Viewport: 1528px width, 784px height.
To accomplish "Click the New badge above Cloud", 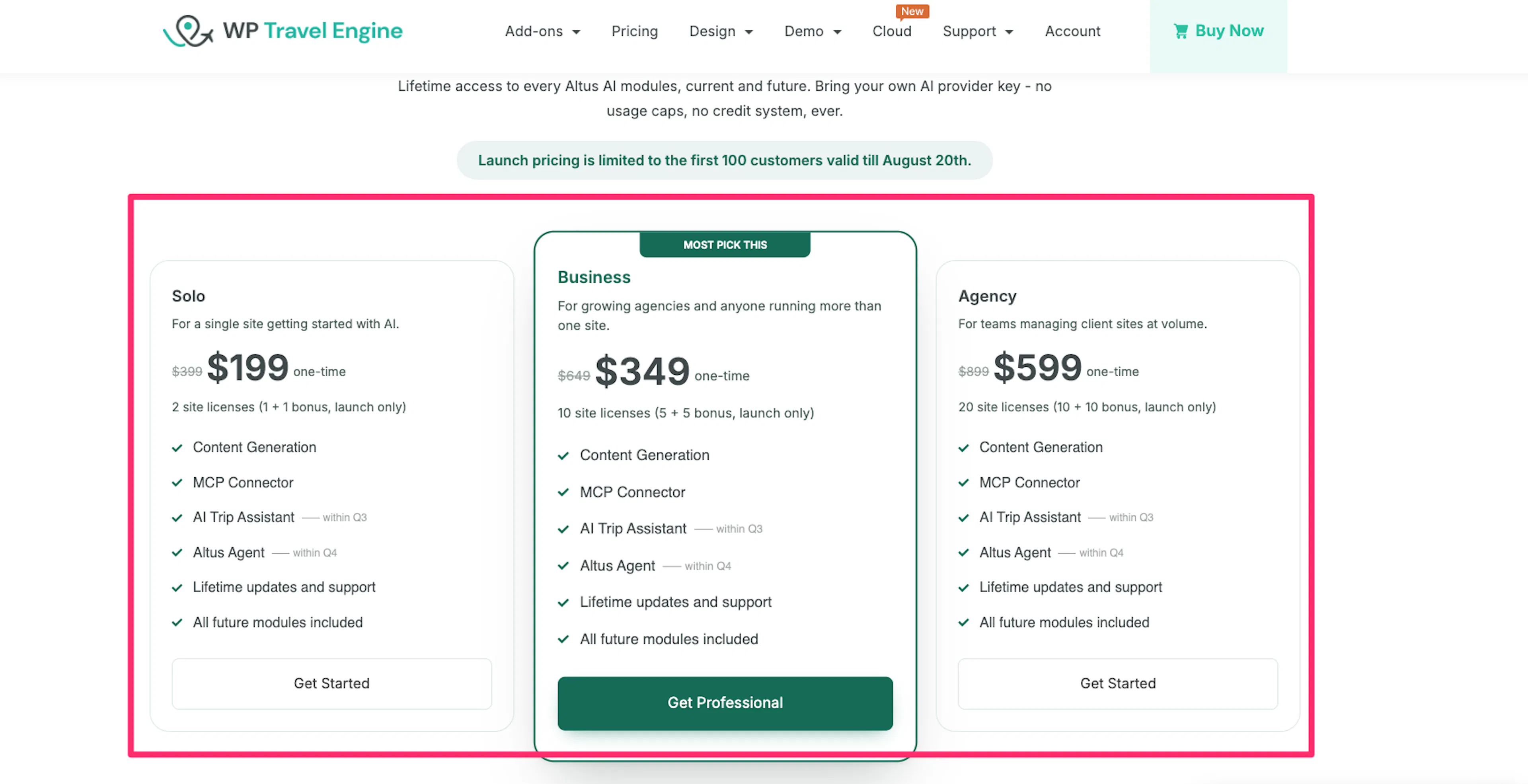I will click(x=912, y=11).
